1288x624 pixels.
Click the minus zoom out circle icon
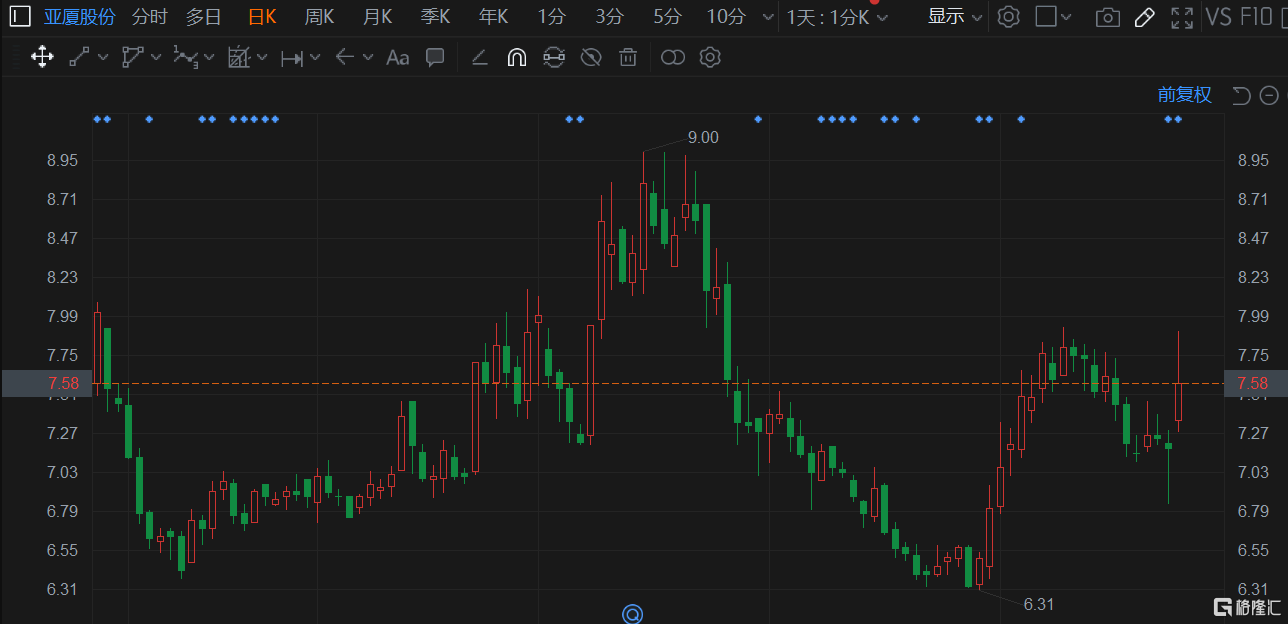pyautogui.click(x=1269, y=95)
